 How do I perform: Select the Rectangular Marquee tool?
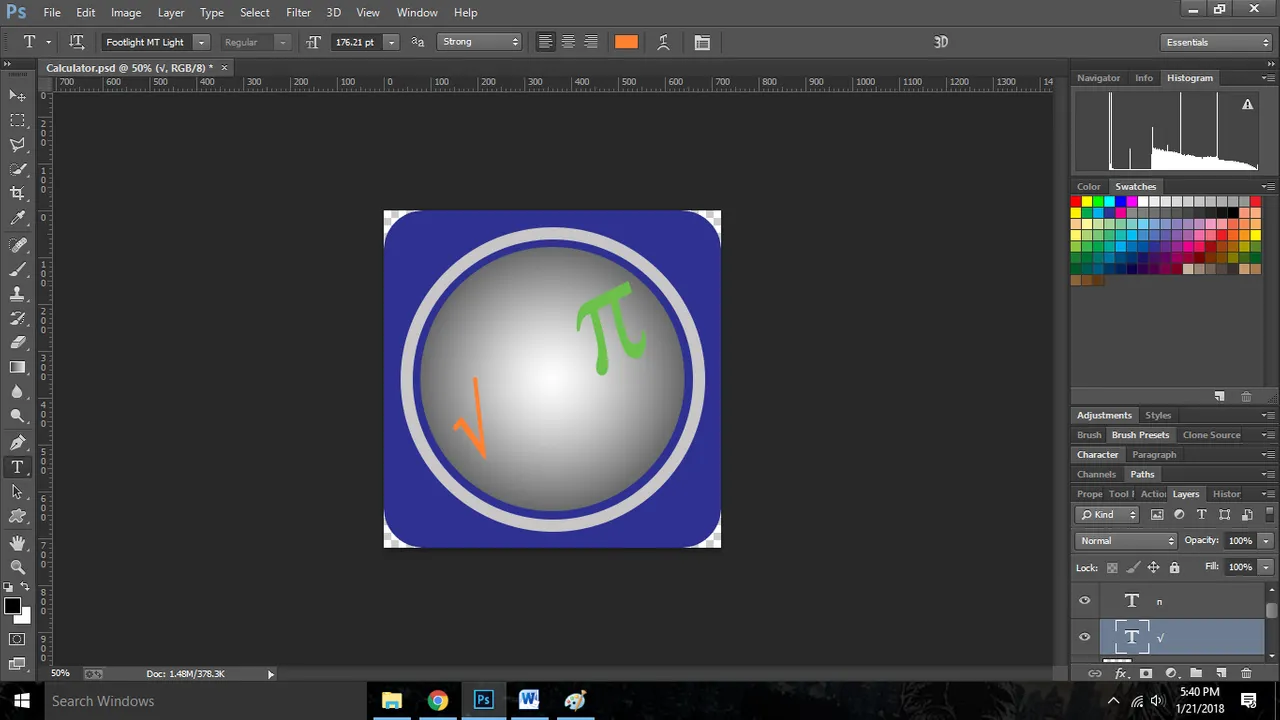[x=17, y=120]
